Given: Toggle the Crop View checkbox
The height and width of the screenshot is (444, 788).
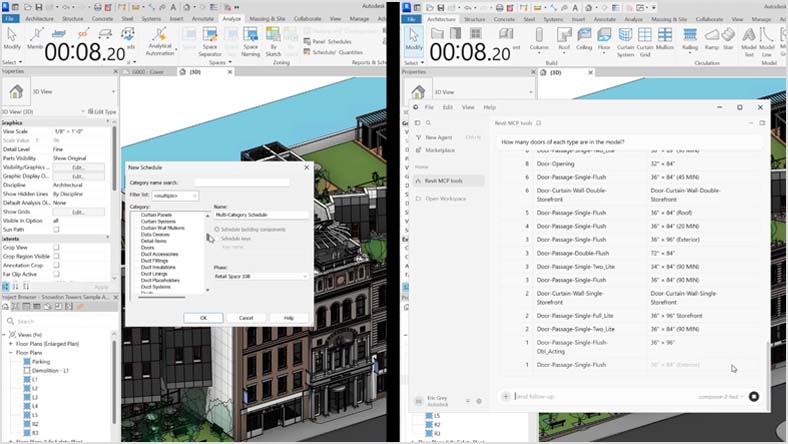Looking at the screenshot, I should [x=56, y=247].
